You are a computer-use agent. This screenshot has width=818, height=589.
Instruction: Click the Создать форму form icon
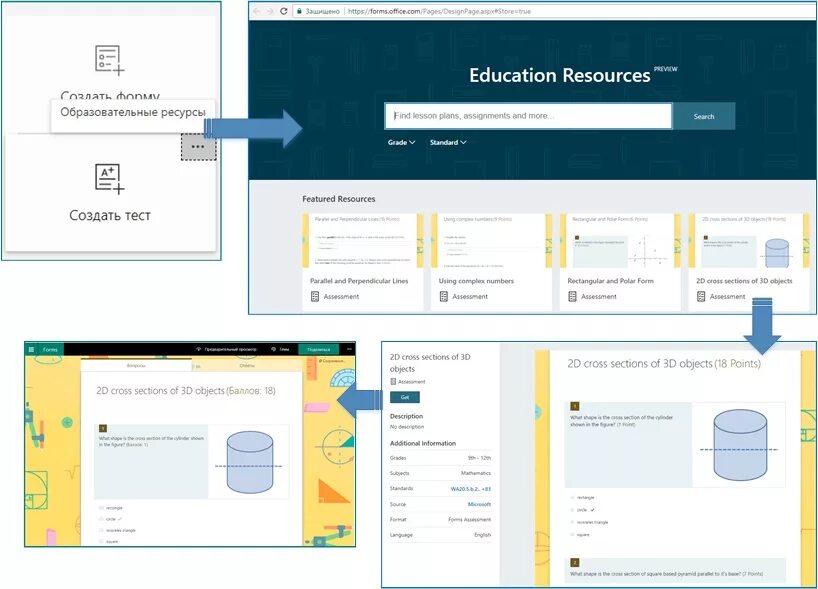(110, 60)
